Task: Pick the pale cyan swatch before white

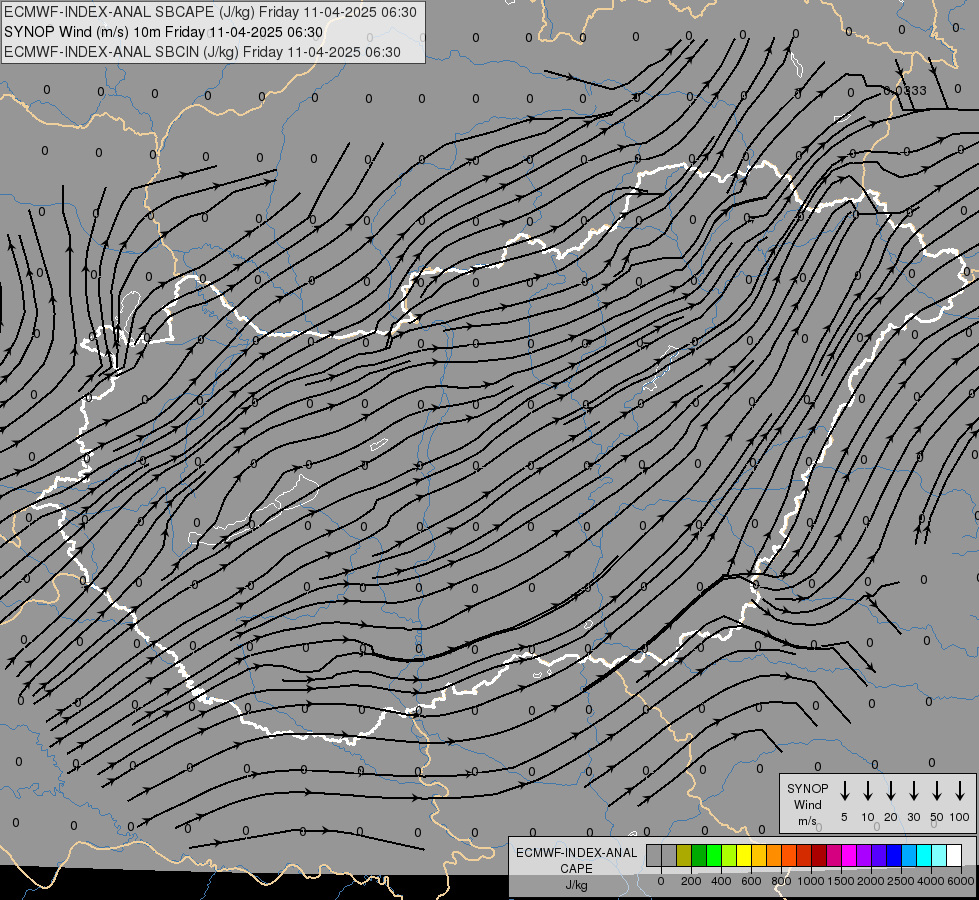Action: coord(938,855)
